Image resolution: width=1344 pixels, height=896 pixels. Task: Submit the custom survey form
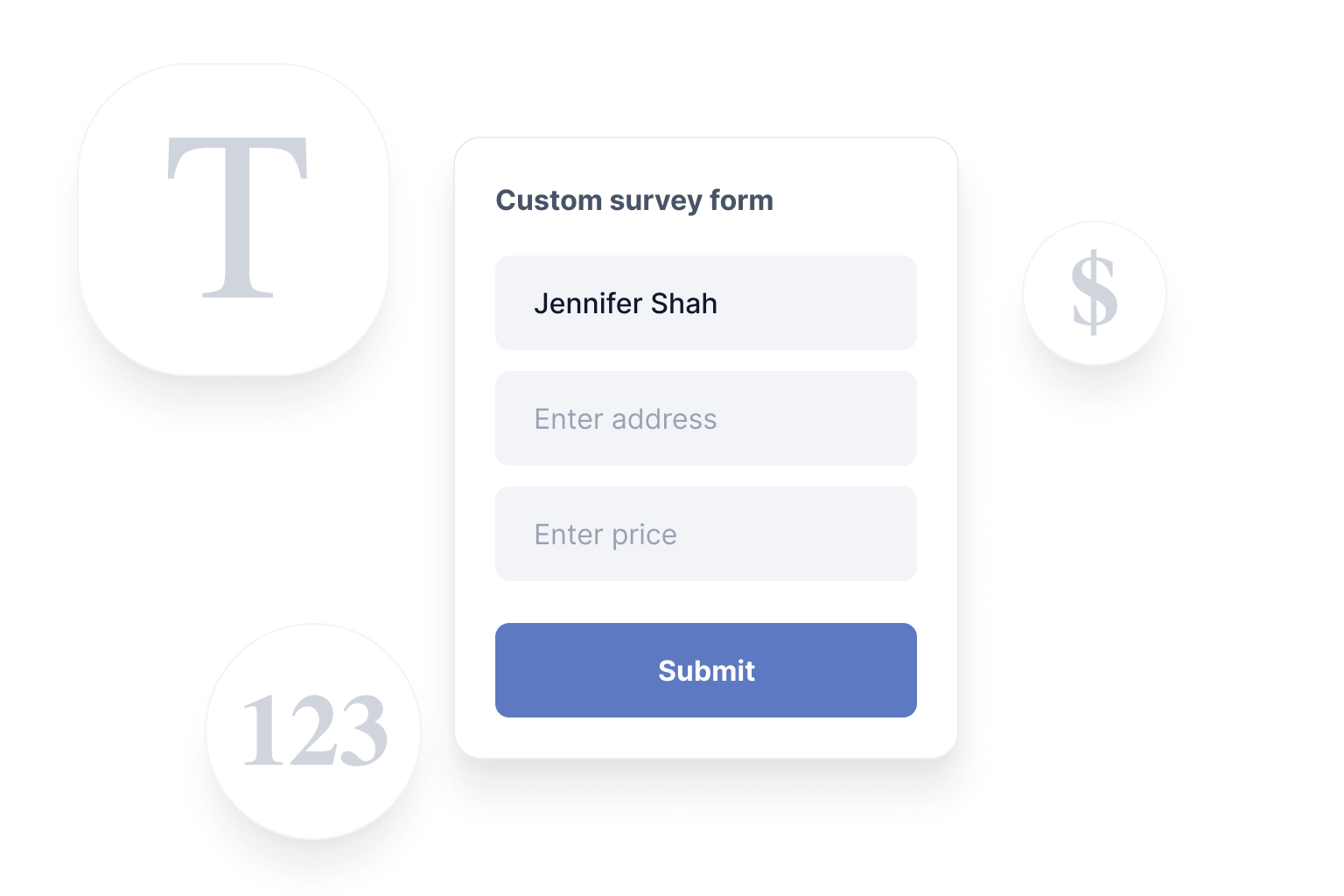point(706,670)
